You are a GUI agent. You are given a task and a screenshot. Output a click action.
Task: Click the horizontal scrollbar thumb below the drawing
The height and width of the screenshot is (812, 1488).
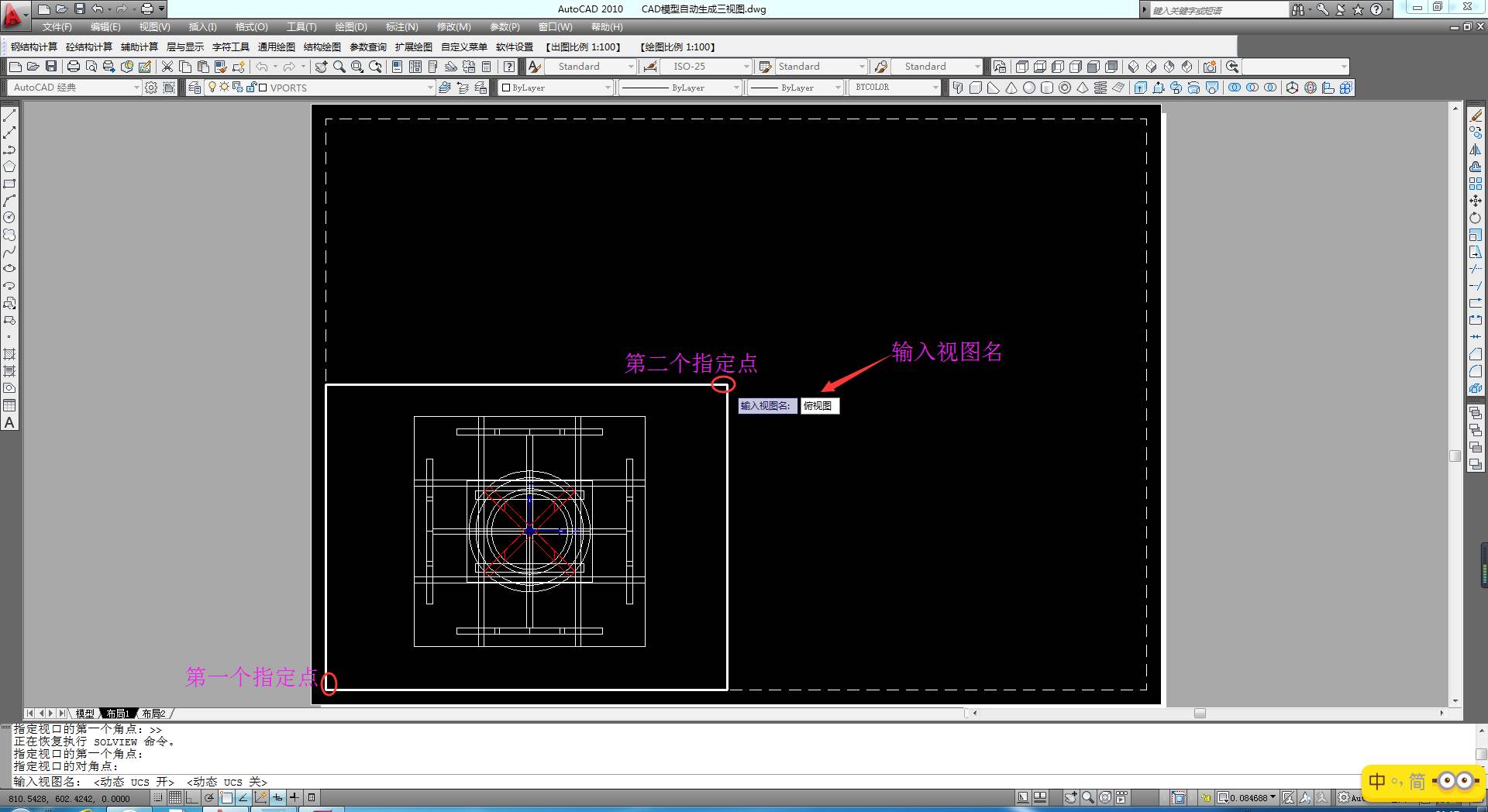1200,714
